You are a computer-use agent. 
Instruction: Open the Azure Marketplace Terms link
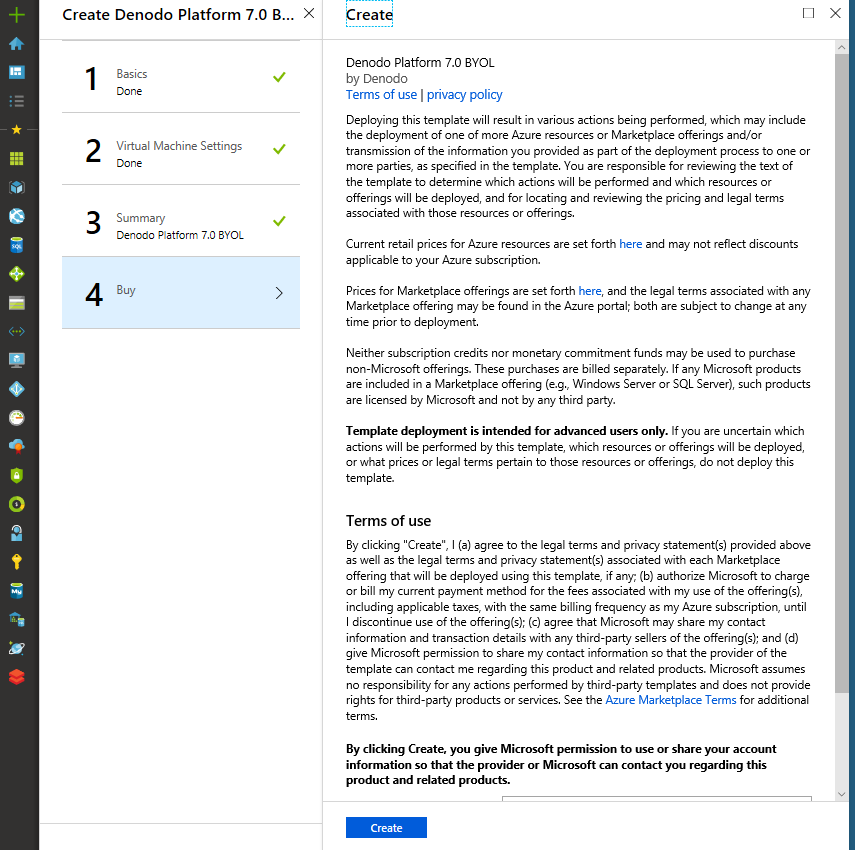[x=671, y=700]
